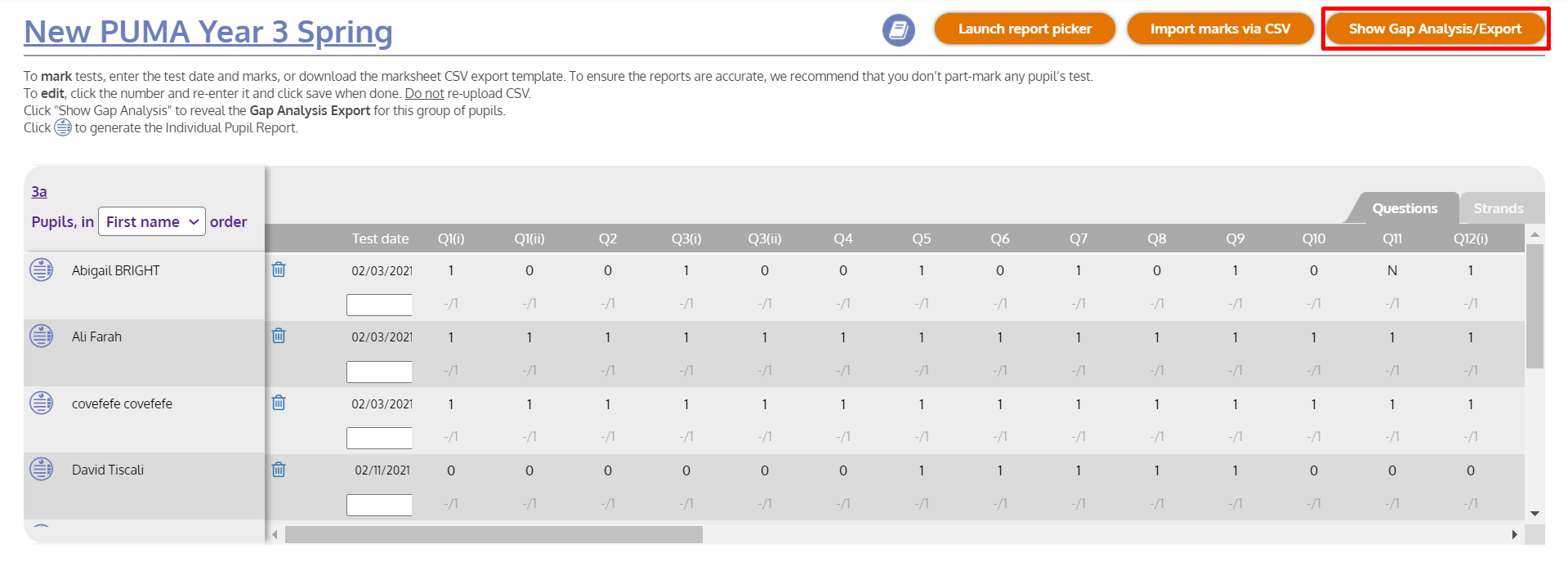Image resolution: width=1568 pixels, height=575 pixels.
Task: Delete Abigail BRIGHT's test marks with trash icon
Action: click(x=279, y=270)
